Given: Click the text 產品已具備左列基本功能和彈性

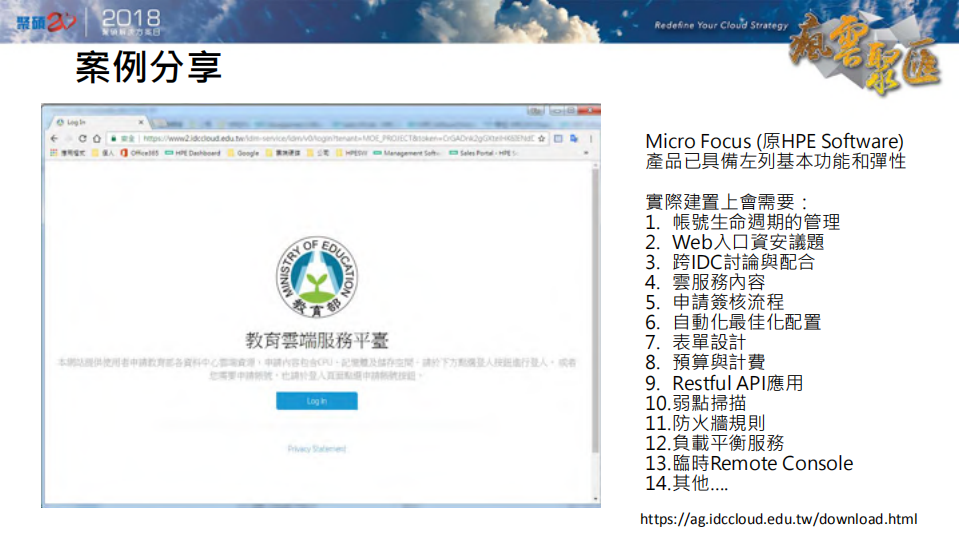Looking at the screenshot, I should point(776,162).
